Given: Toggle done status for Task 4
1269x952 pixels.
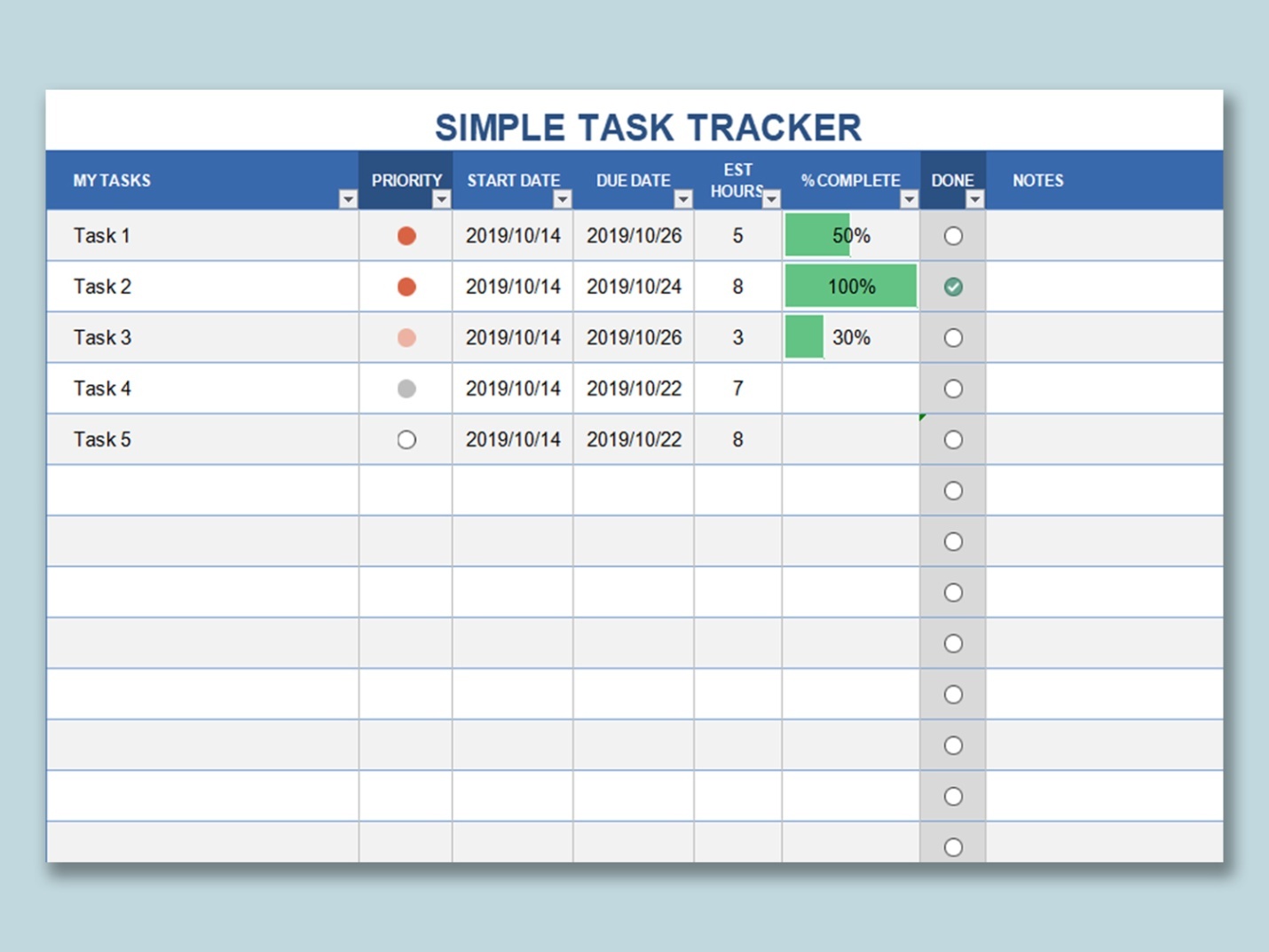Looking at the screenshot, I should pos(953,388).
